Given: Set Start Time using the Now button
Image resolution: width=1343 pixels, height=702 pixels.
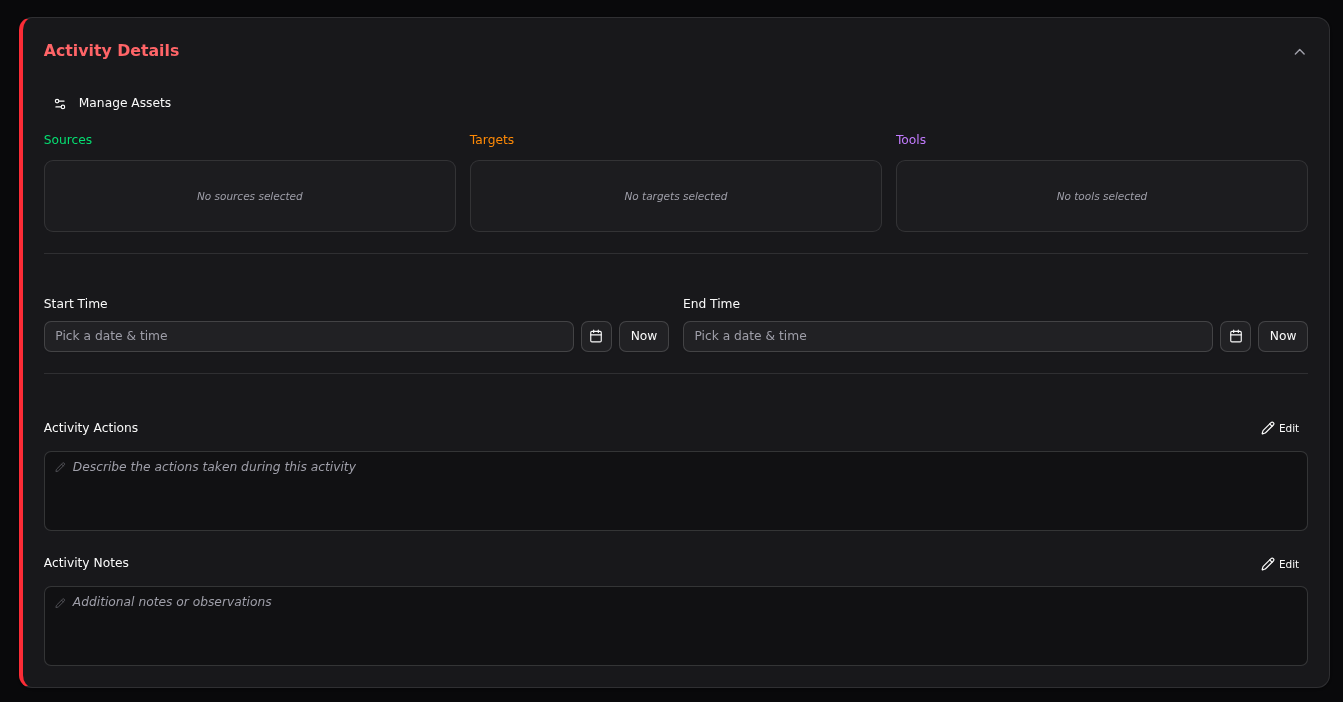Looking at the screenshot, I should click(x=643, y=337).
